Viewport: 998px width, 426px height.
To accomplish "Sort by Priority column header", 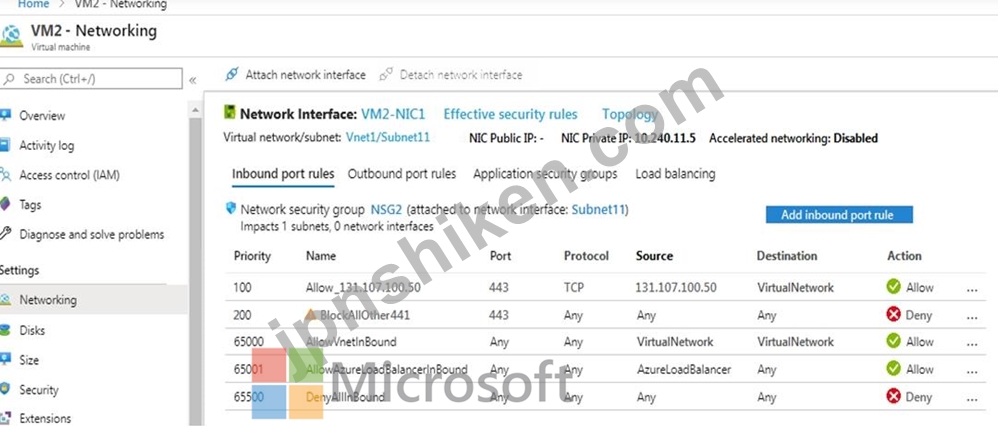I will (x=252, y=256).
